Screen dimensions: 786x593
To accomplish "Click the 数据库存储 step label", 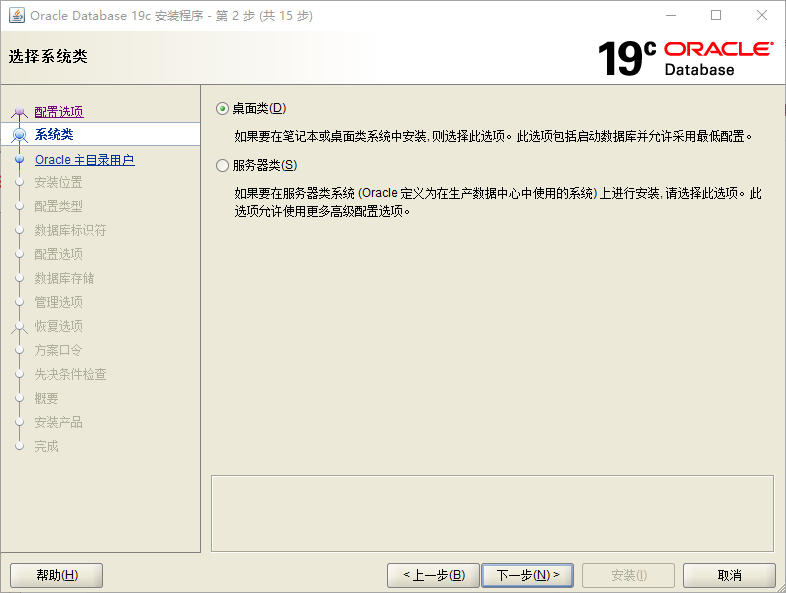I will [64, 278].
